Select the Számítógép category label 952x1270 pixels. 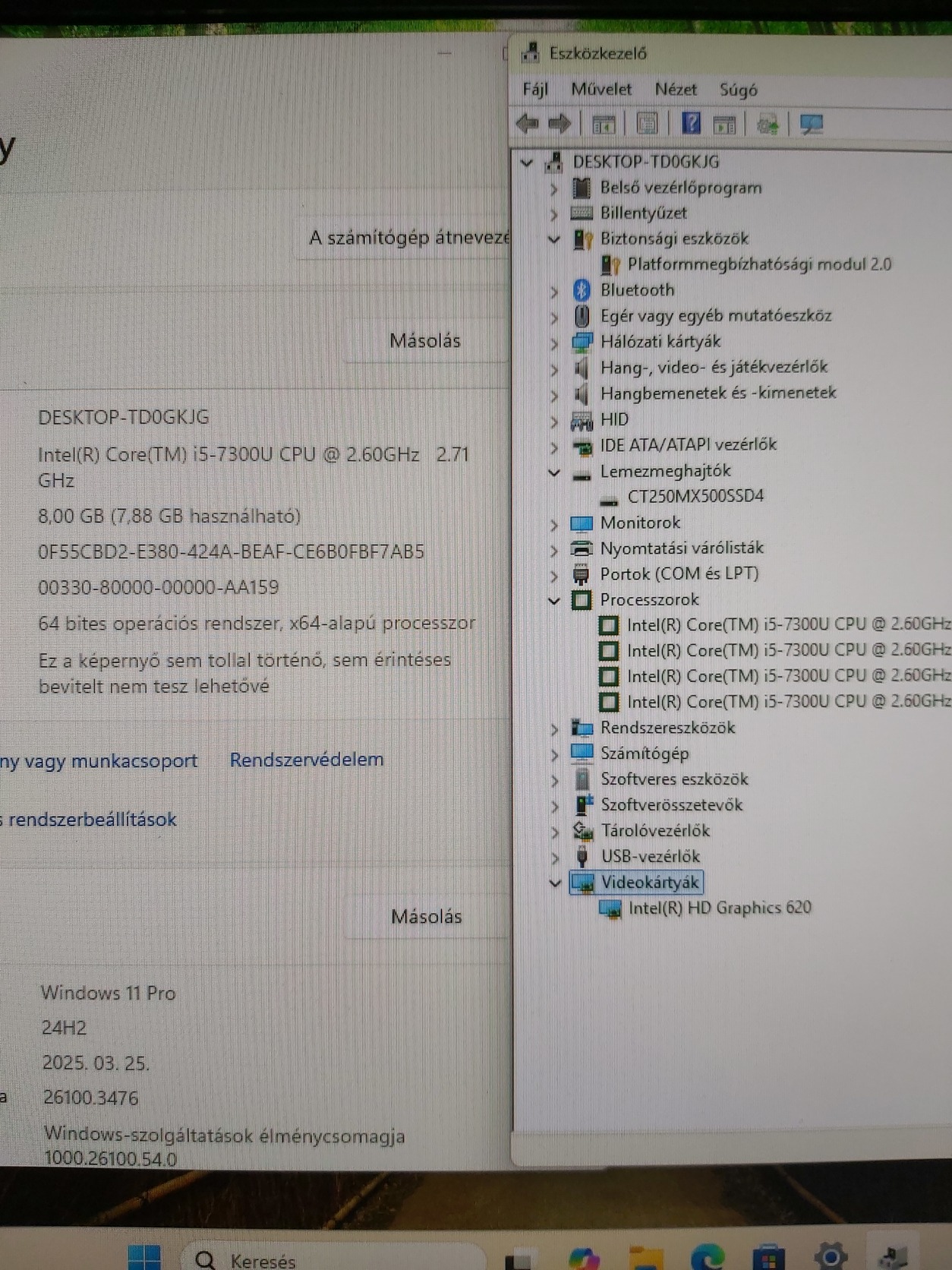pos(645,753)
